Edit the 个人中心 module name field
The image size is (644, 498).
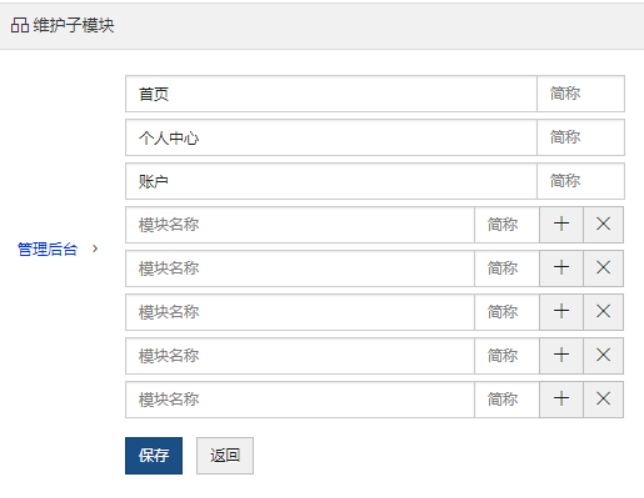click(331, 138)
